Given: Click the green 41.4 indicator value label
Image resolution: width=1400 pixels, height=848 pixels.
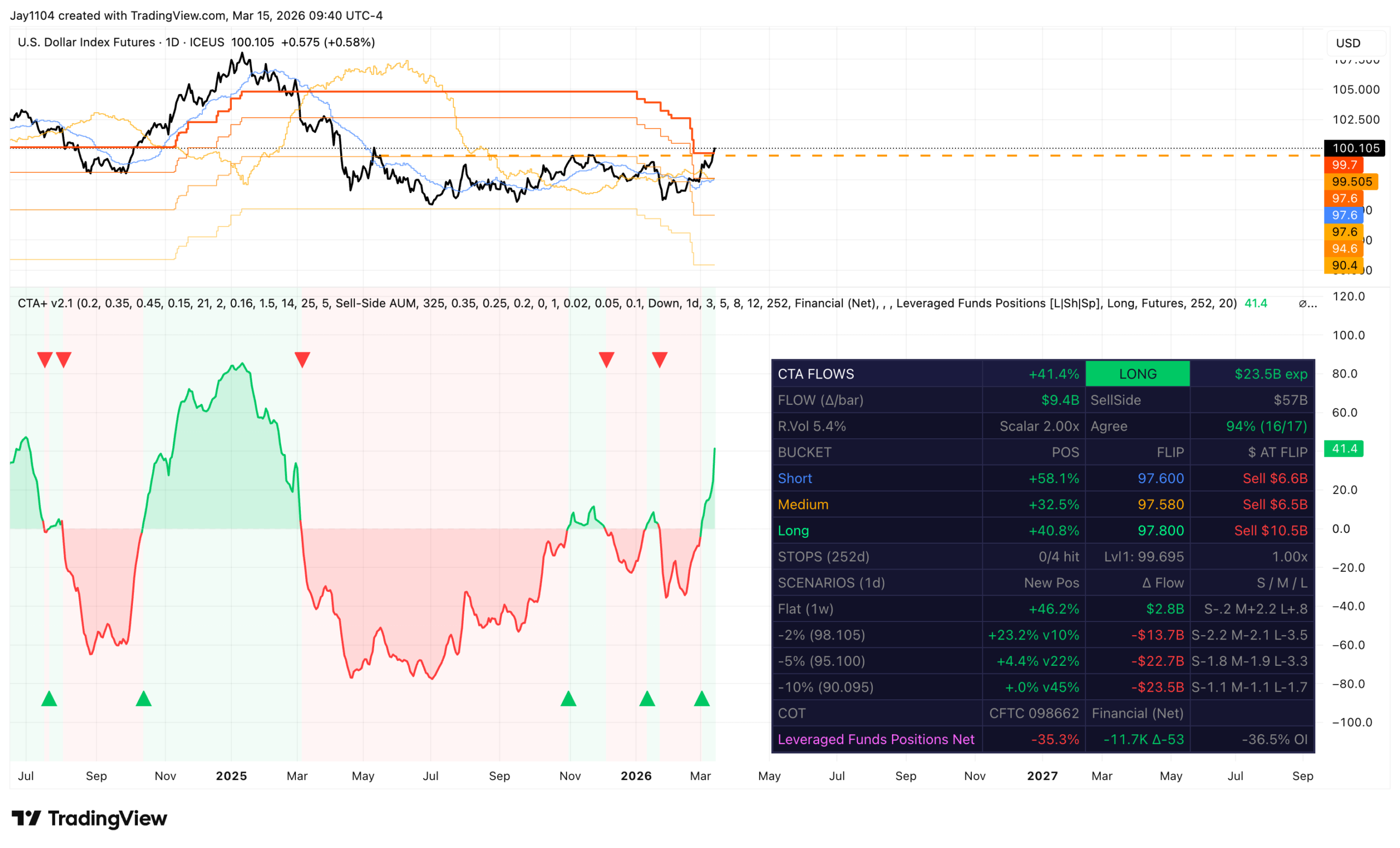Looking at the screenshot, I should [1344, 449].
